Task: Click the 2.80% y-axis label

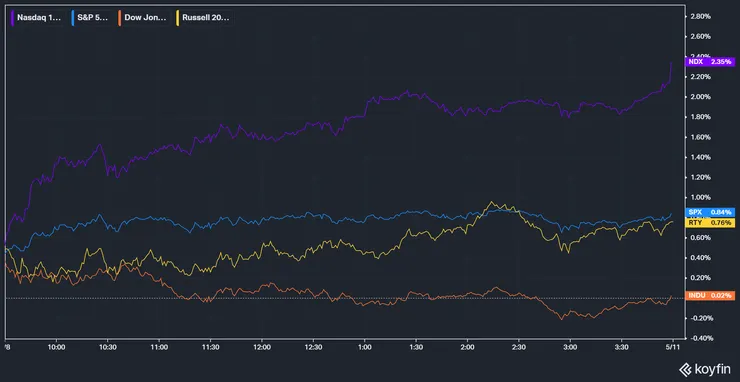Action: [701, 17]
